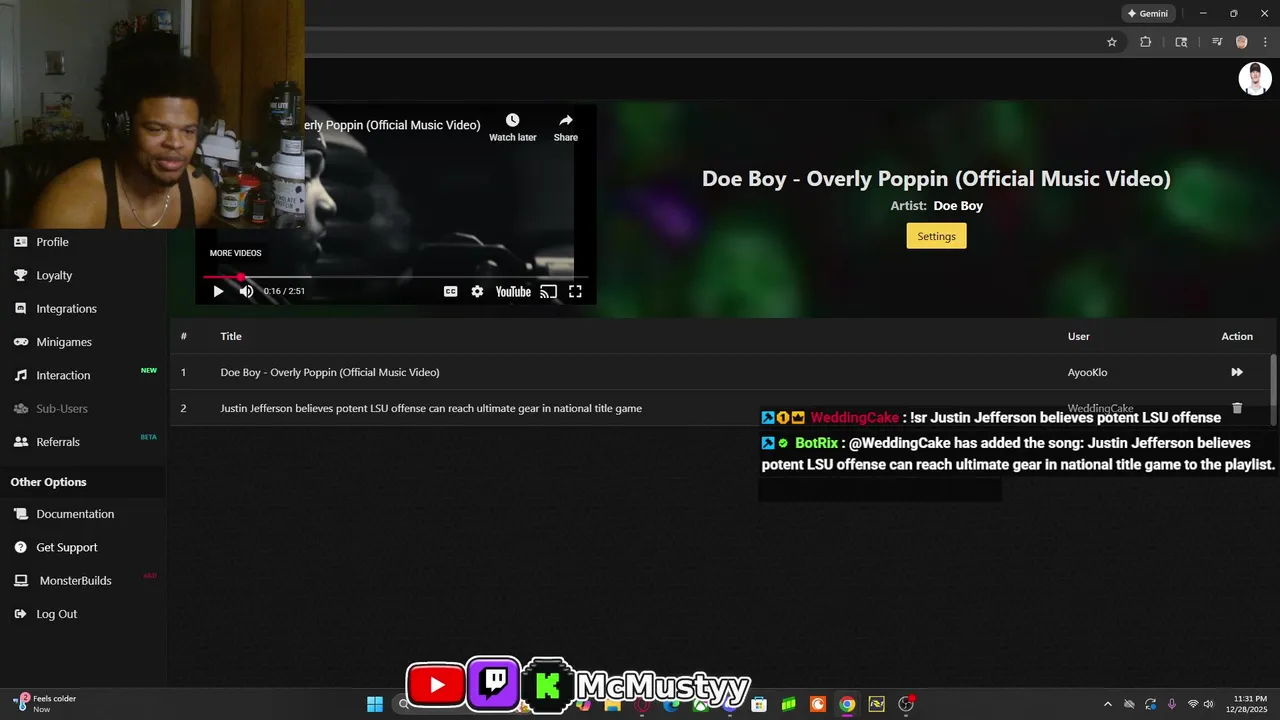This screenshot has width=1280, height=720.
Task: Open the Settings button under Doe Boy
Action: click(x=936, y=236)
